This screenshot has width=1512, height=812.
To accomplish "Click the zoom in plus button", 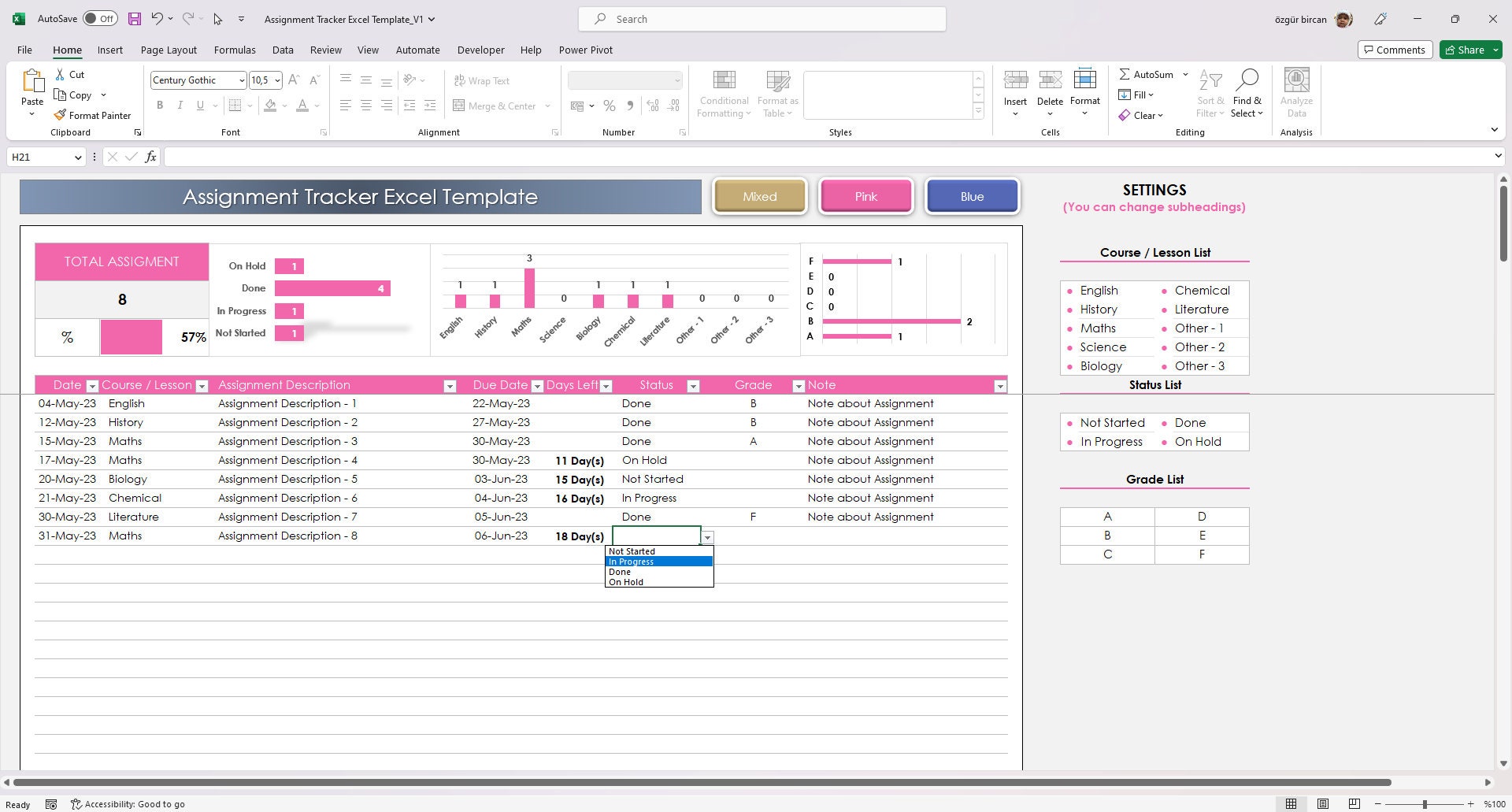I will [x=1470, y=804].
